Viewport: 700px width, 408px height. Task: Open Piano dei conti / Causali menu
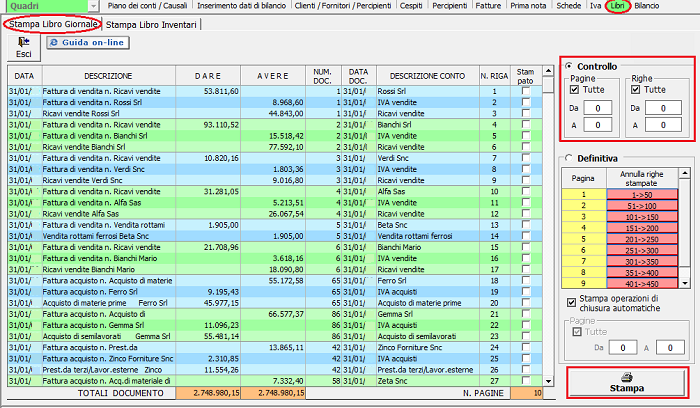click(x=147, y=6)
